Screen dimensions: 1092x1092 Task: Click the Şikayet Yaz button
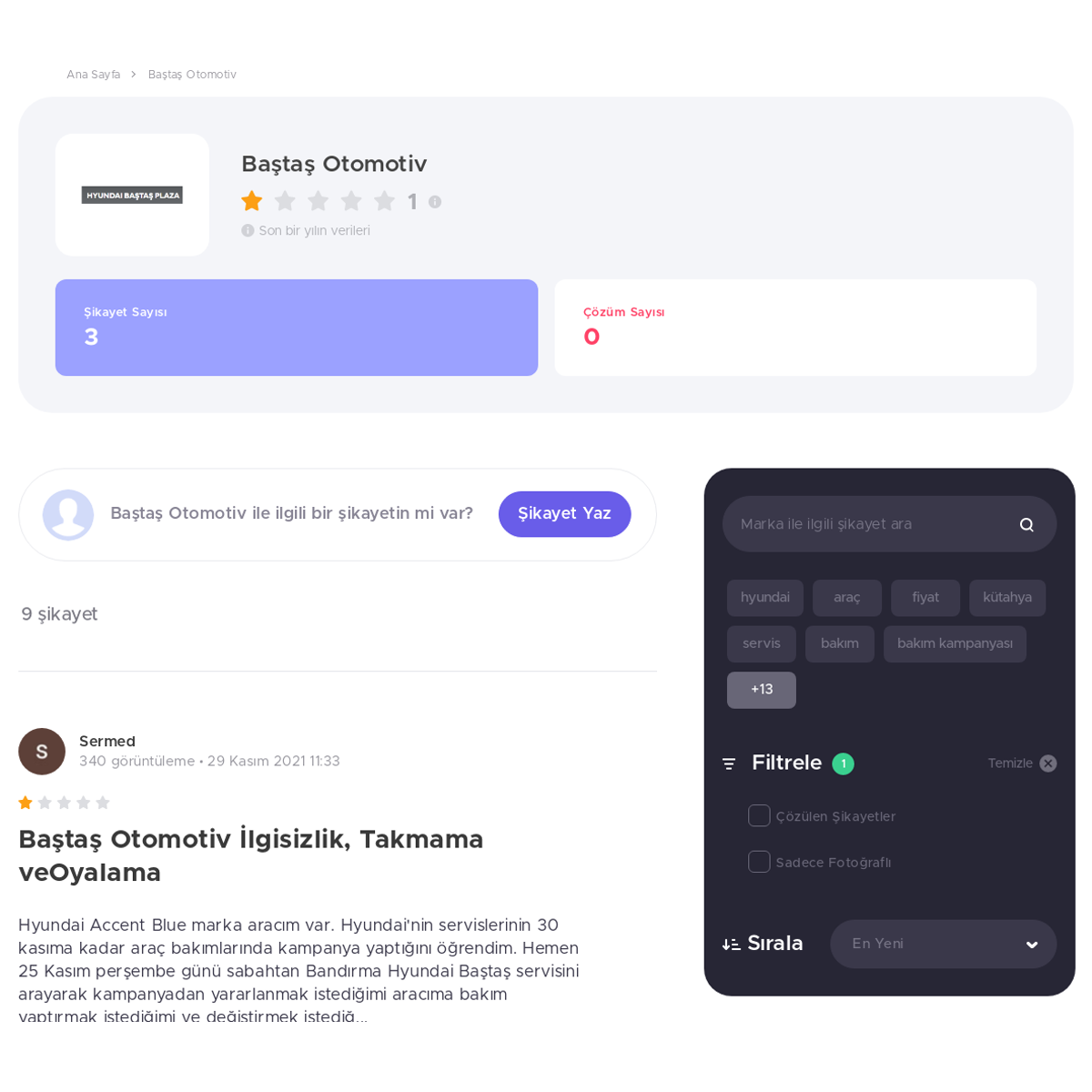(564, 514)
